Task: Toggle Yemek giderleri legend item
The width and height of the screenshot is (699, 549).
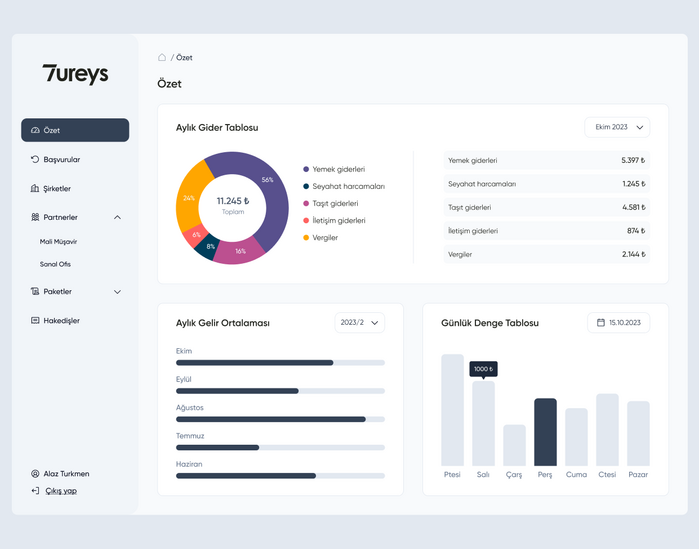Action: click(x=338, y=169)
